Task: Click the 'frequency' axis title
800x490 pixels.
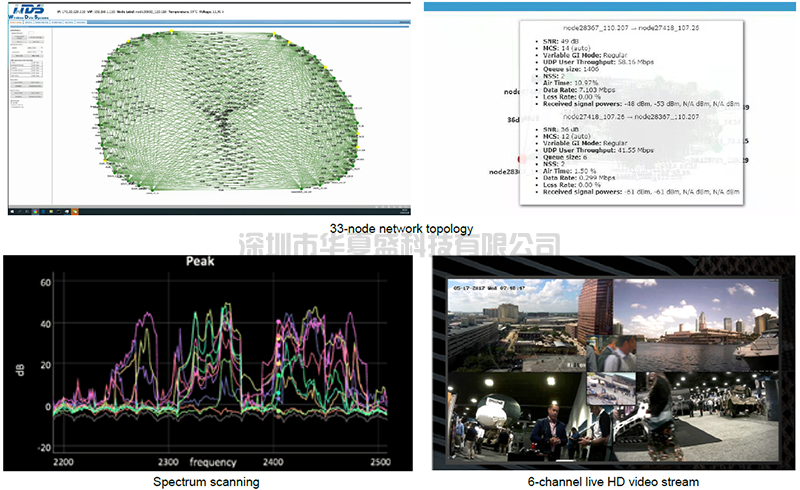Action: 213,462
